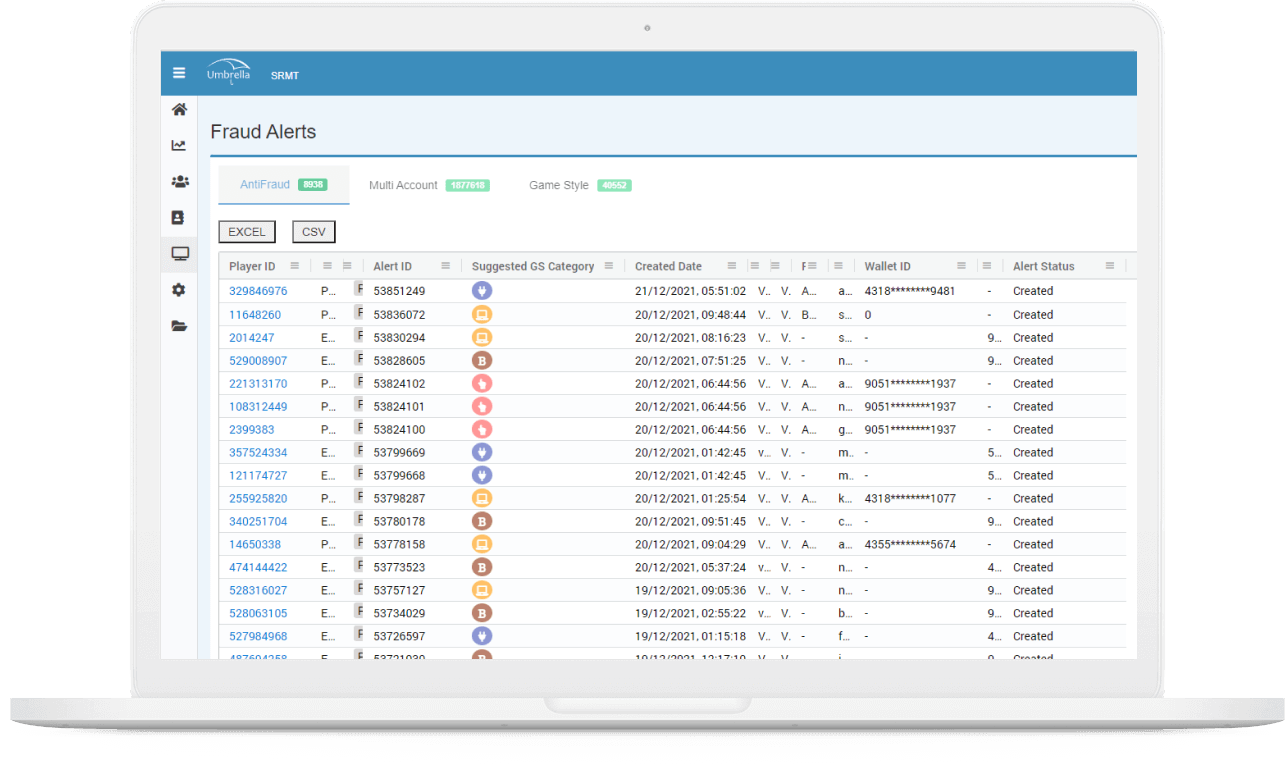The height and width of the screenshot is (768, 1285).
Task: Click the pink category icon for alert 53824102
Action: tap(483, 383)
